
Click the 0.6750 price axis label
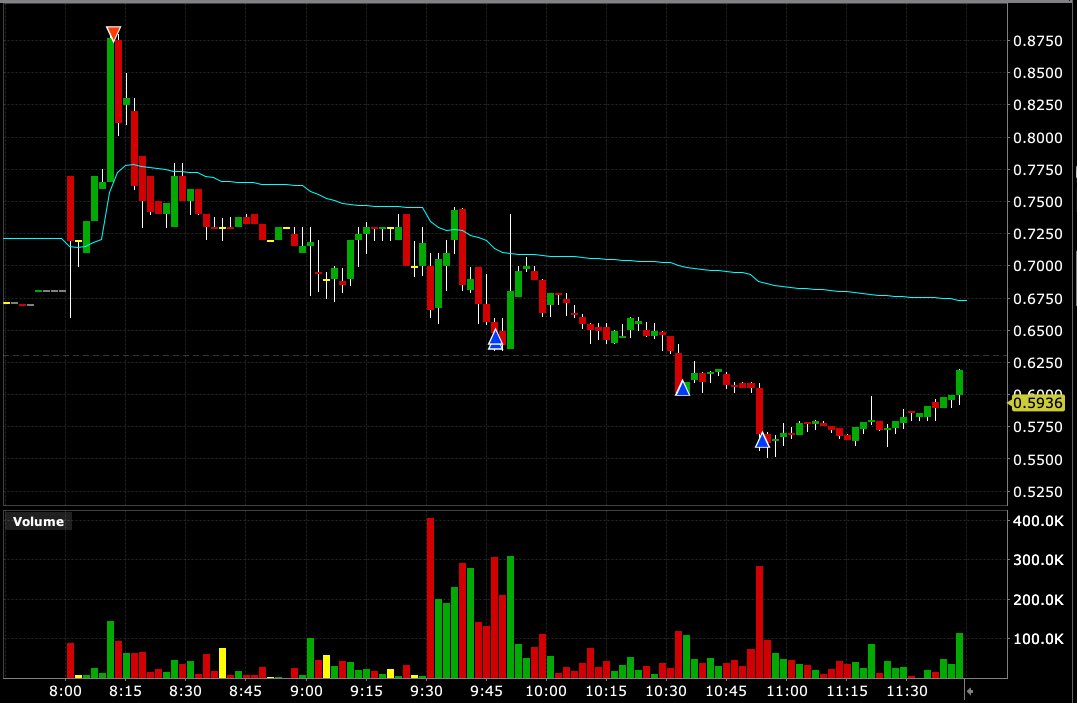coord(1038,298)
